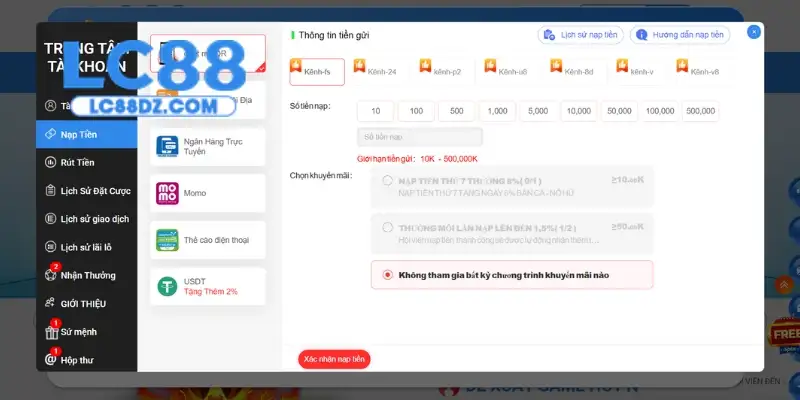
Task: Click the Momo logo icon
Action: [167, 193]
